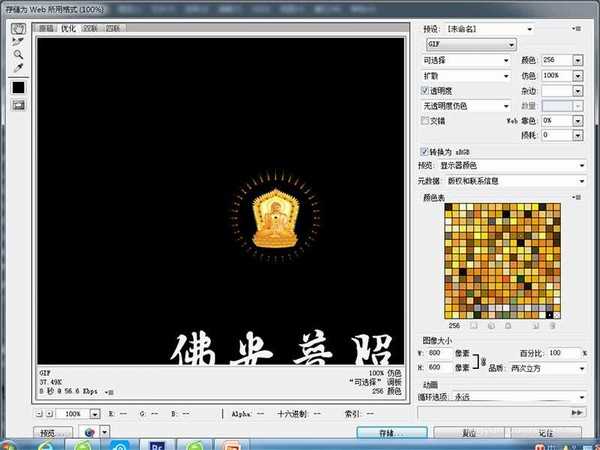The image size is (600, 450).
Task: Switch to the 原稿 original tab
Action: (x=47, y=28)
